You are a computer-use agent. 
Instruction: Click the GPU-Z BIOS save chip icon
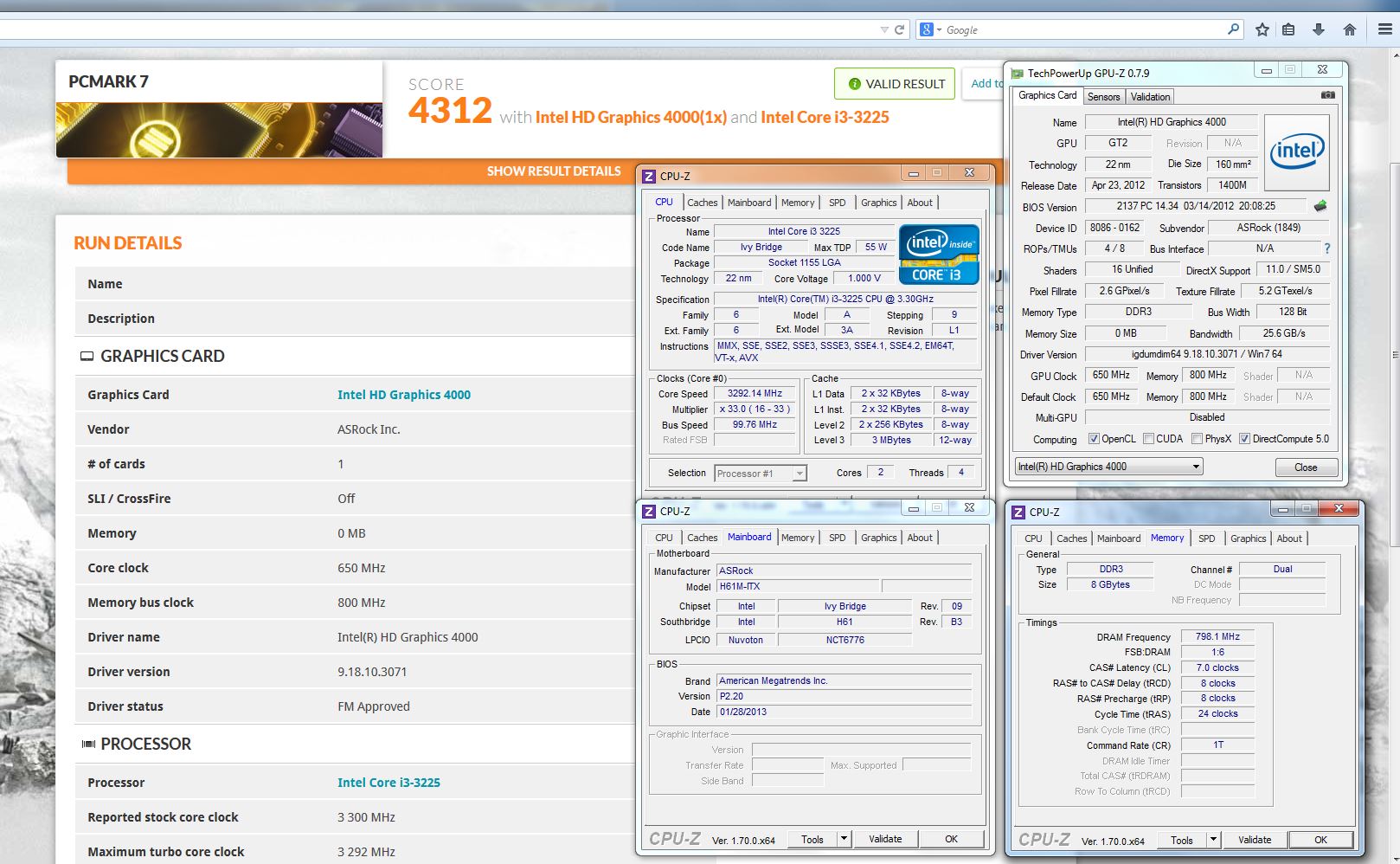(x=1320, y=206)
